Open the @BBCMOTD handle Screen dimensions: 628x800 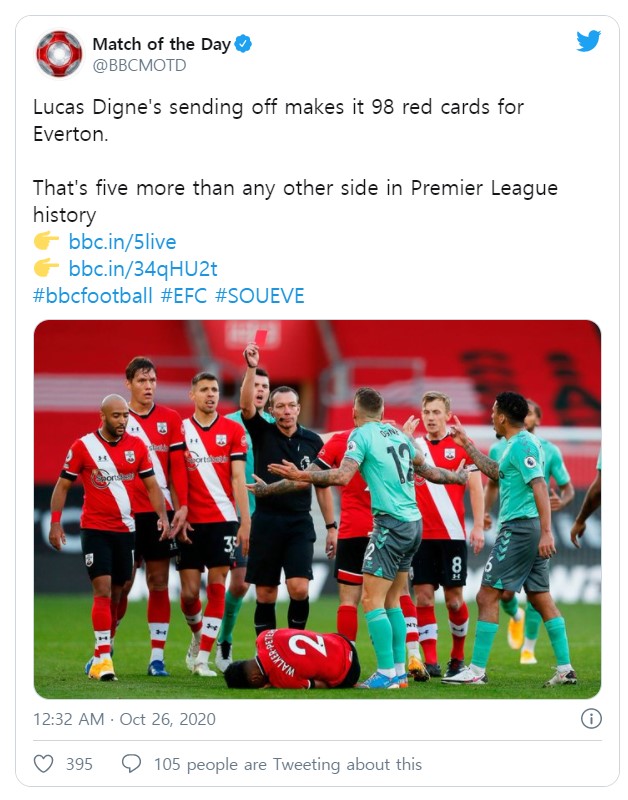tap(139, 66)
